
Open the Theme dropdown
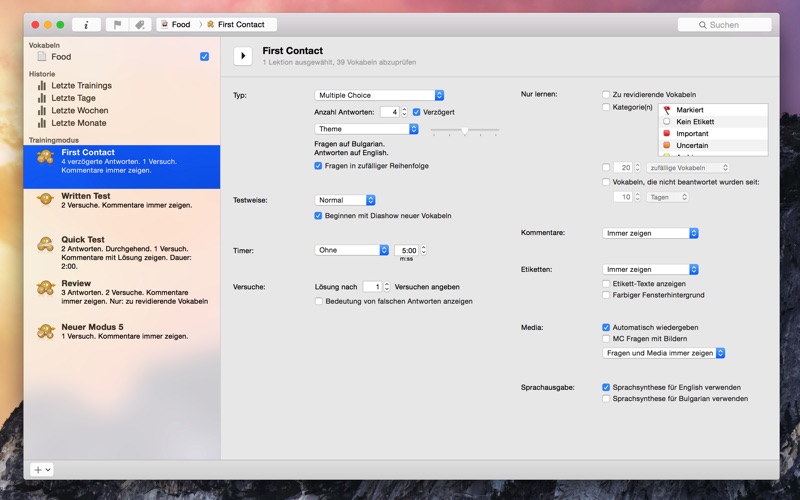point(366,129)
